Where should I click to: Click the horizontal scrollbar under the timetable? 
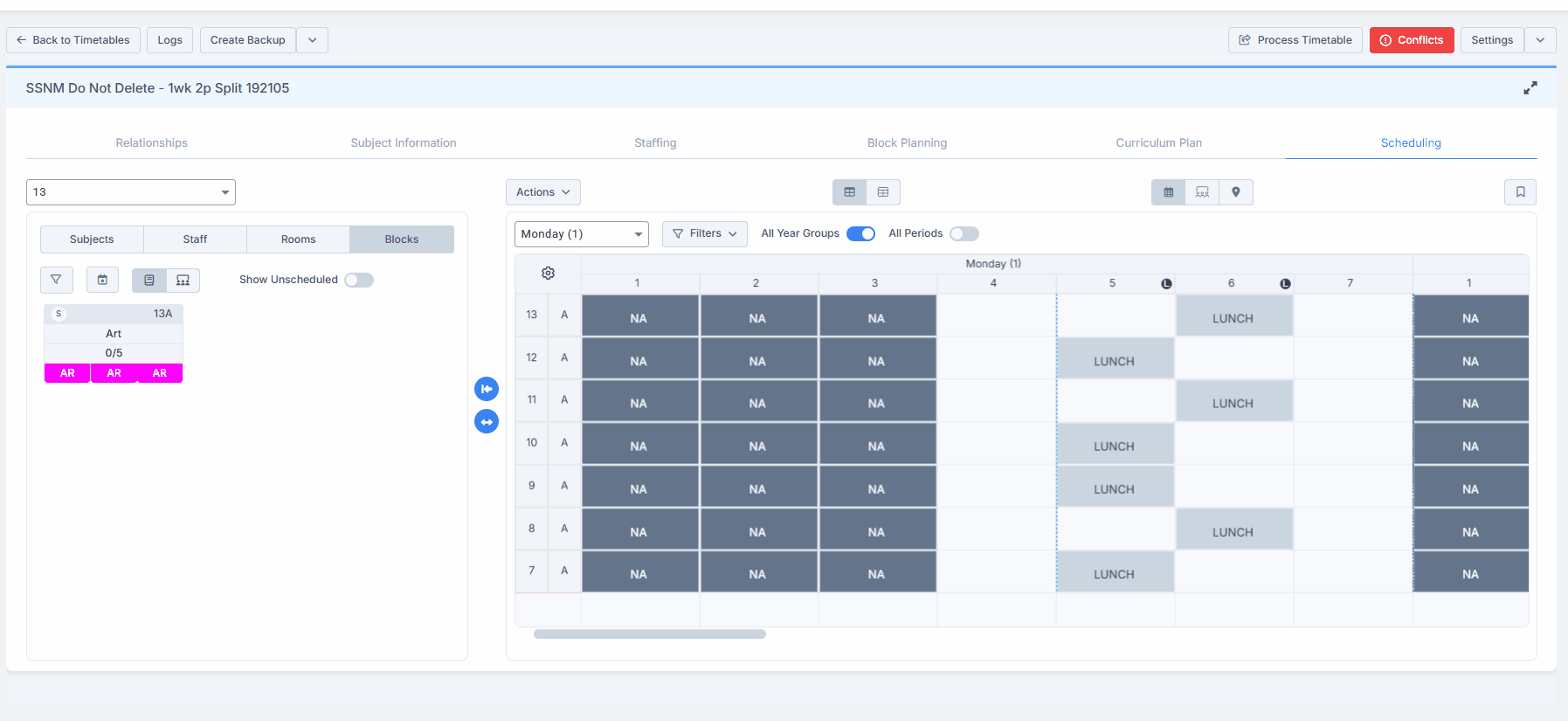pyautogui.click(x=649, y=634)
